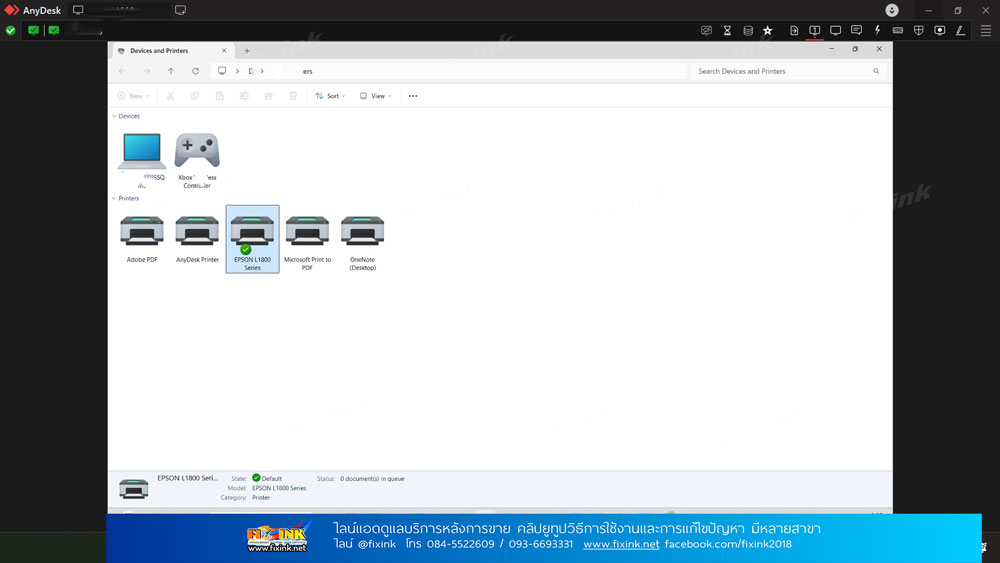Select the Xbox Wireless Controller device
1000x563 pixels.
197,159
